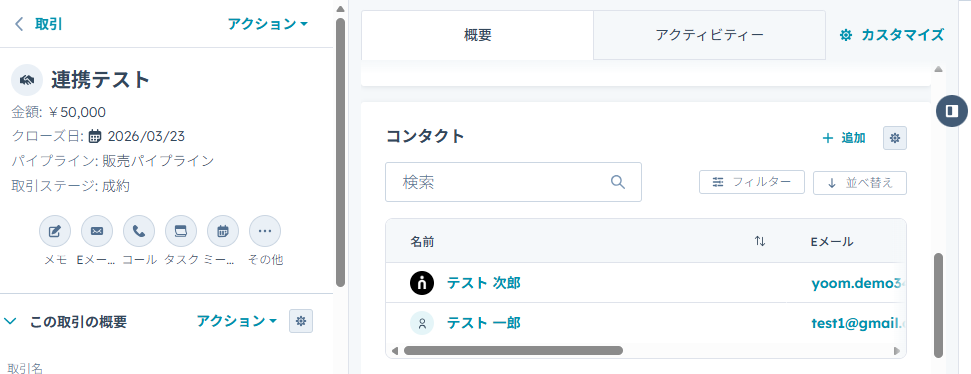Open アクション dropdown in この取引の概要

[237, 321]
